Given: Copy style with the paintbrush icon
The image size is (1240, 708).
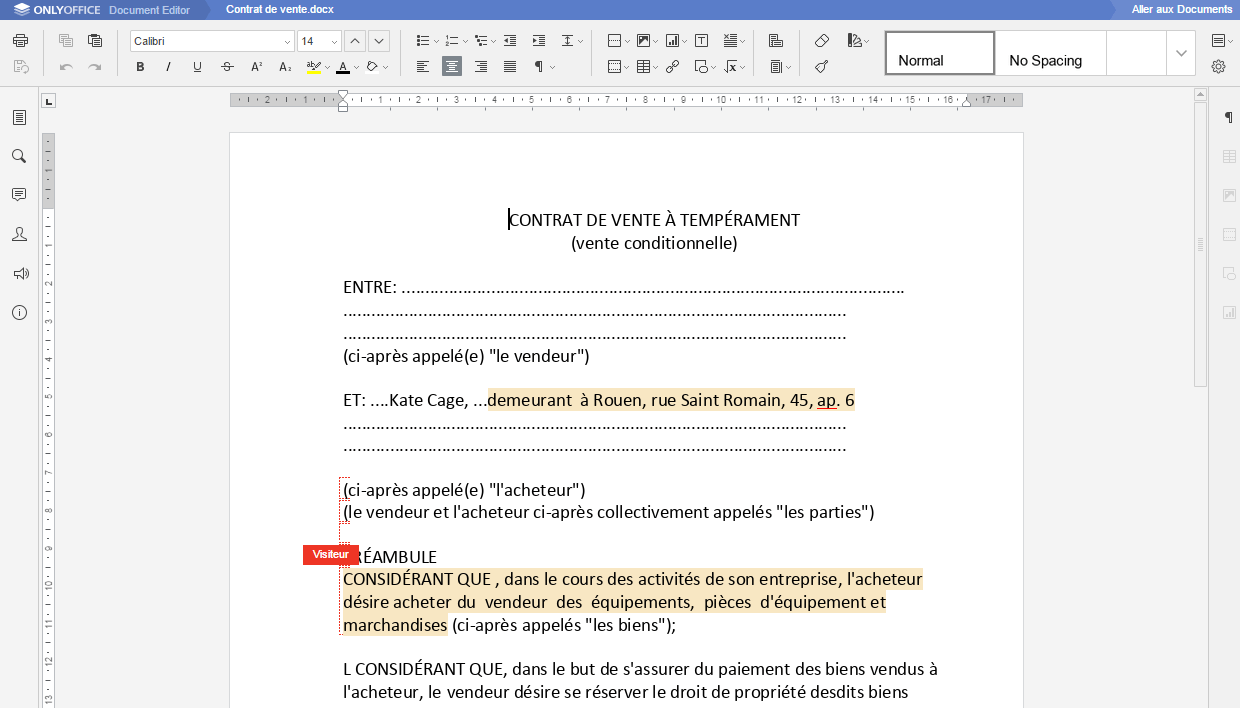Looking at the screenshot, I should 822,67.
